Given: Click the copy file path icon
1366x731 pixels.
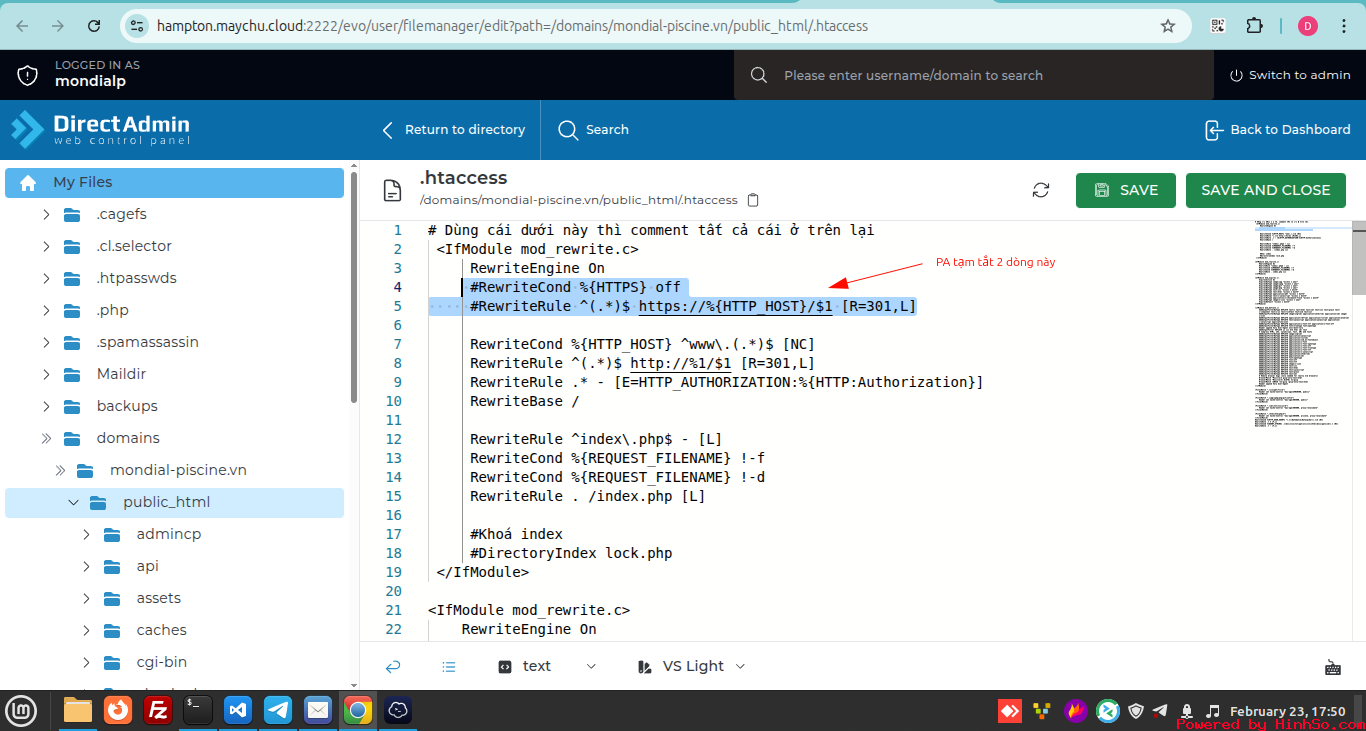Looking at the screenshot, I should (754, 200).
